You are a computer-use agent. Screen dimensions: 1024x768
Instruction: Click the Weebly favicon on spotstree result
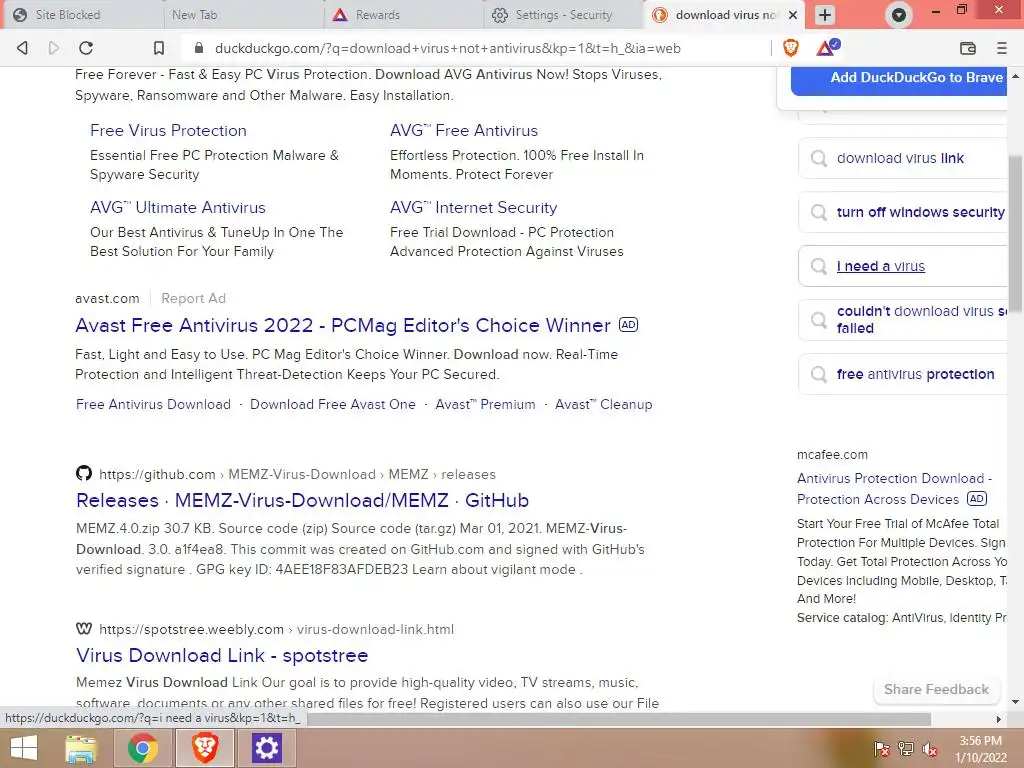pos(84,628)
